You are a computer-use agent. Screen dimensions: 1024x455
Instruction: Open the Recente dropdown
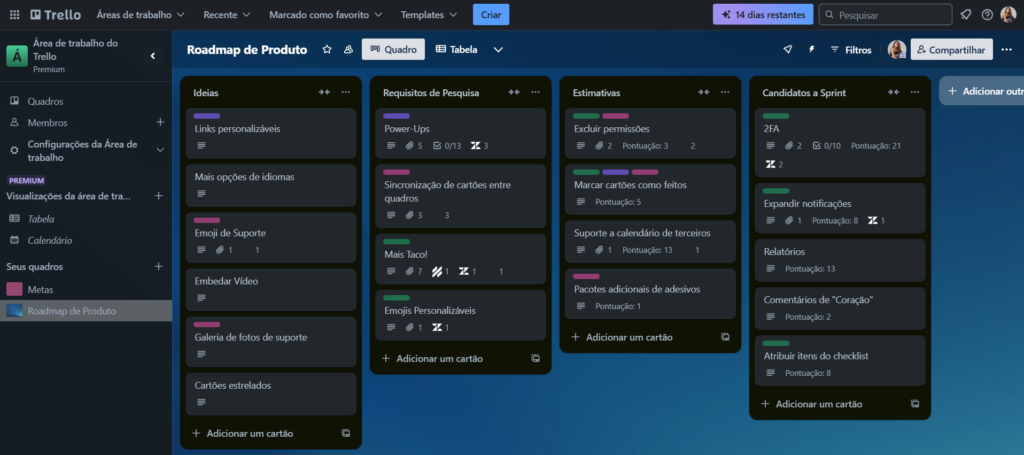(227, 14)
